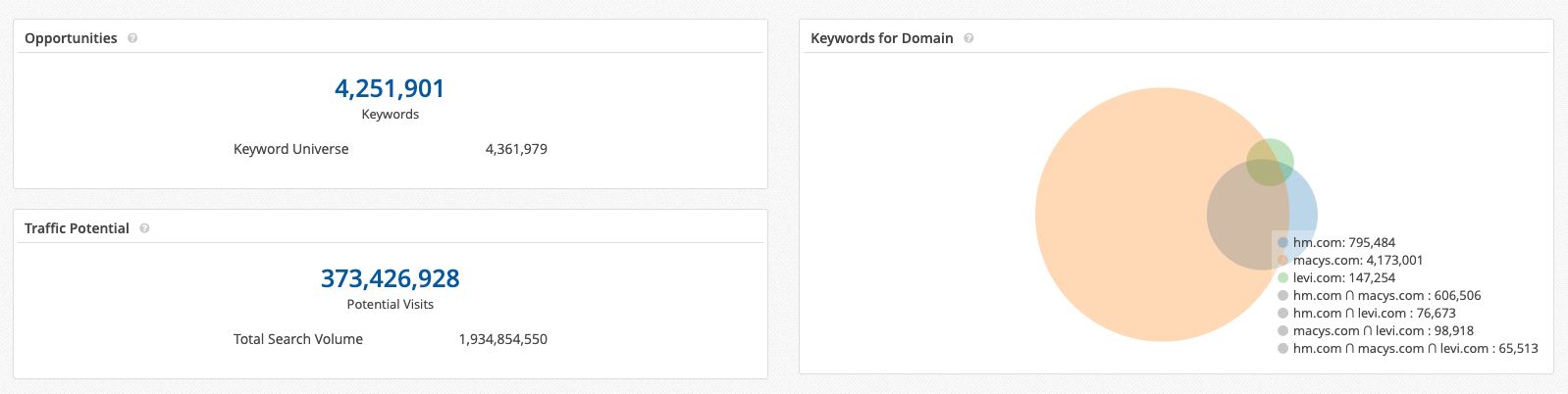Select the hm.com ∩ levi.com legend item

pyautogui.click(x=1366, y=313)
